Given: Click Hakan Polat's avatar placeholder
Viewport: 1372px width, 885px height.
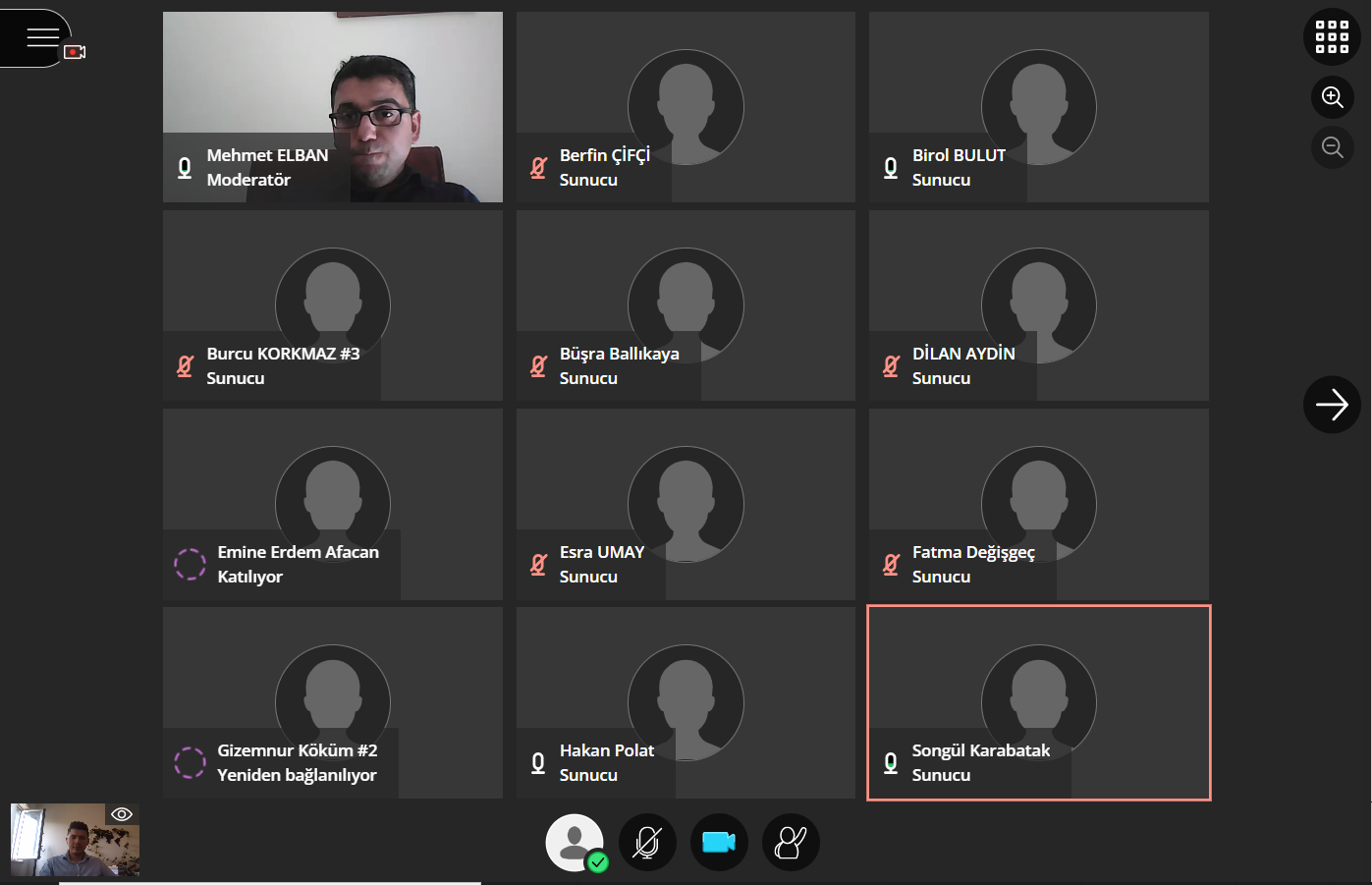Looking at the screenshot, I should (686, 702).
